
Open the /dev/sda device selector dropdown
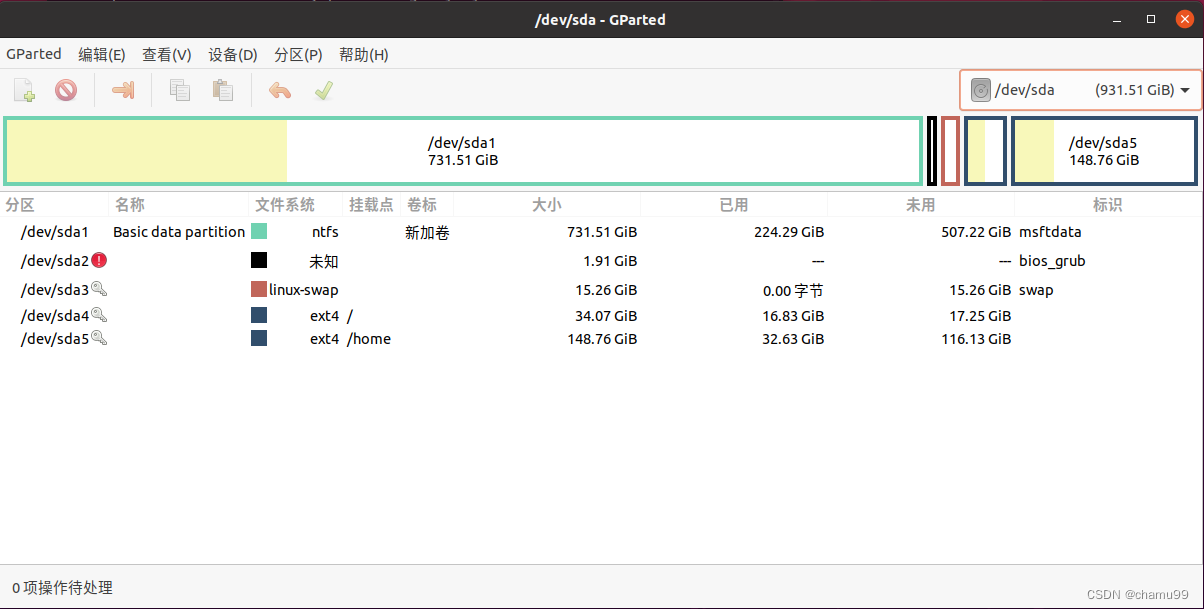pos(1080,90)
